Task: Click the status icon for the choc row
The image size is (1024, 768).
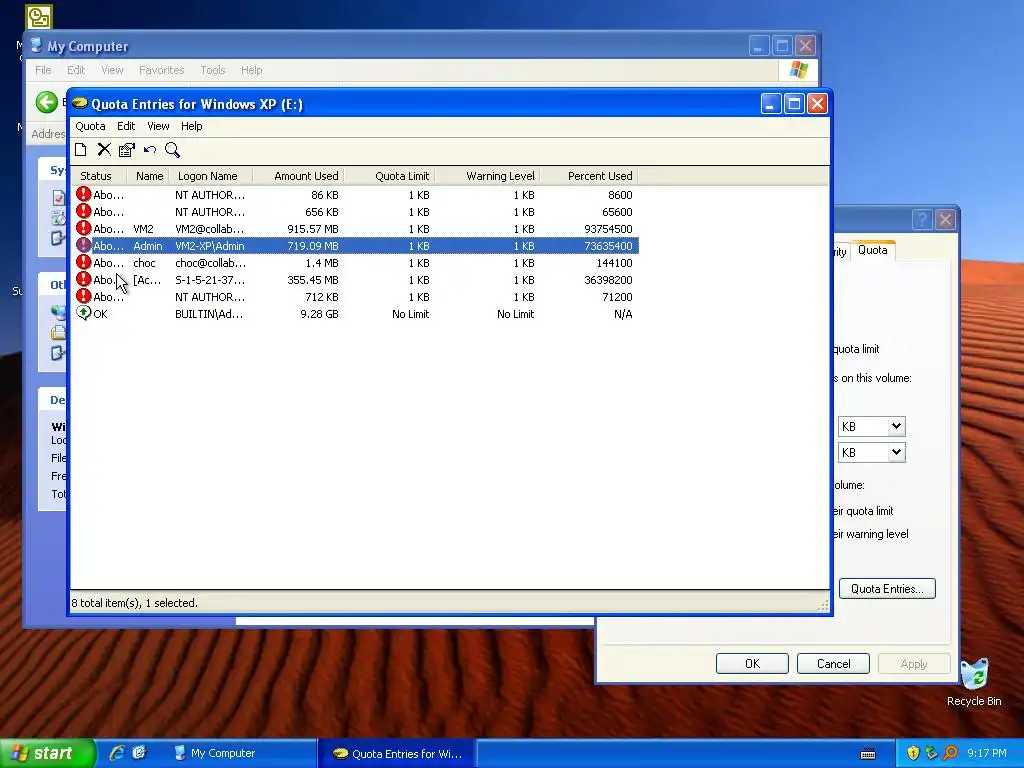Action: [x=84, y=262]
